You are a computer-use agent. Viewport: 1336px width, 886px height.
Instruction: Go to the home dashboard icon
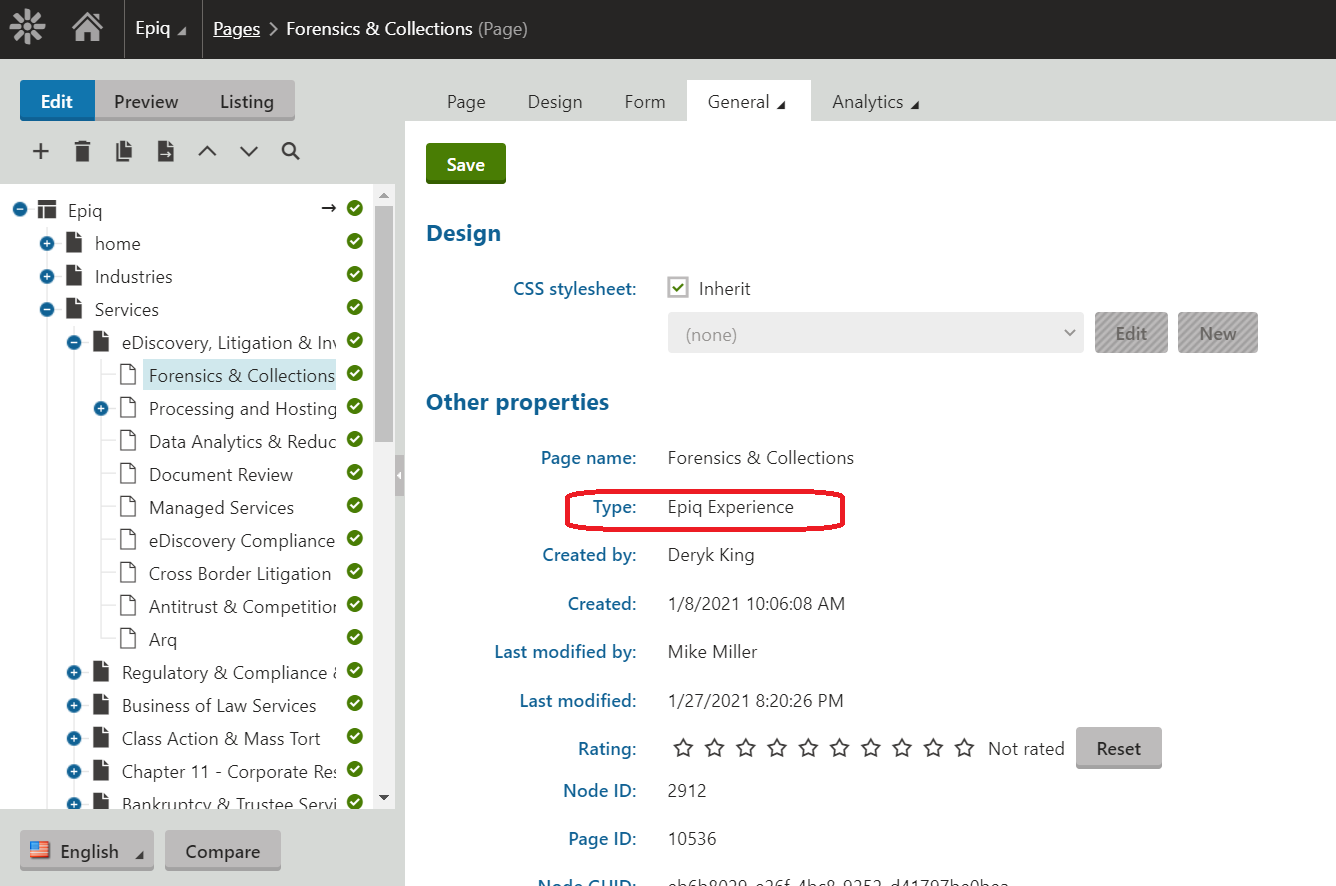pyautogui.click(x=87, y=28)
